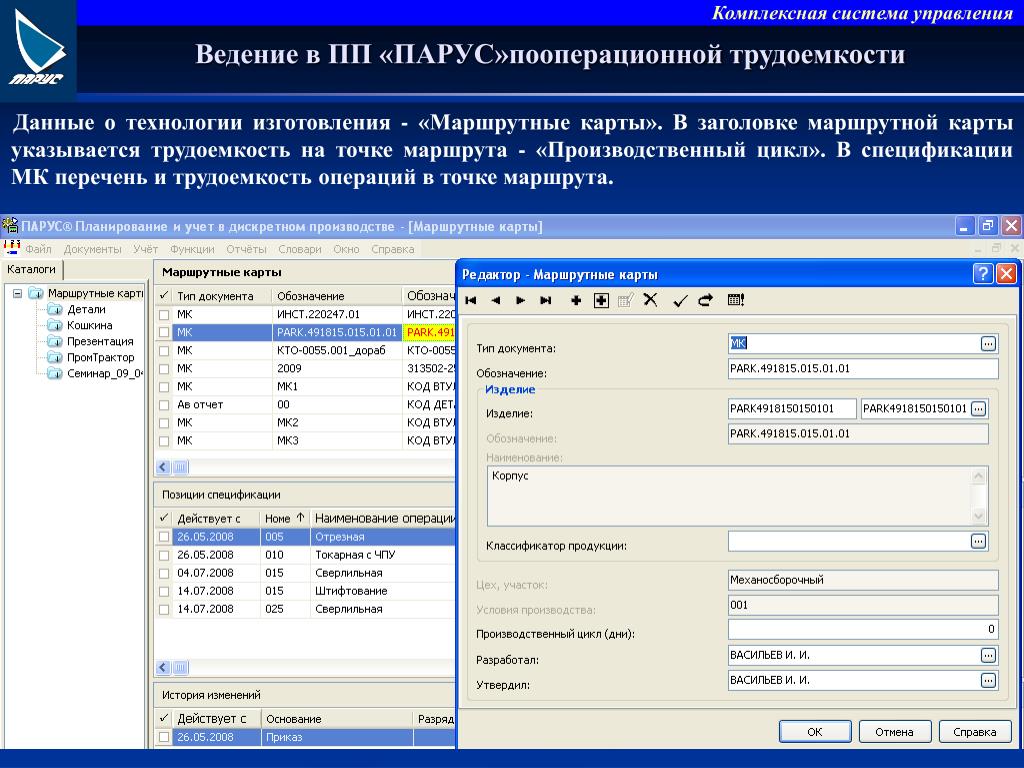Viewport: 1024px width, 768px height.
Task: Click scroll-up arrow in Наименование text area
Action: coord(978,476)
